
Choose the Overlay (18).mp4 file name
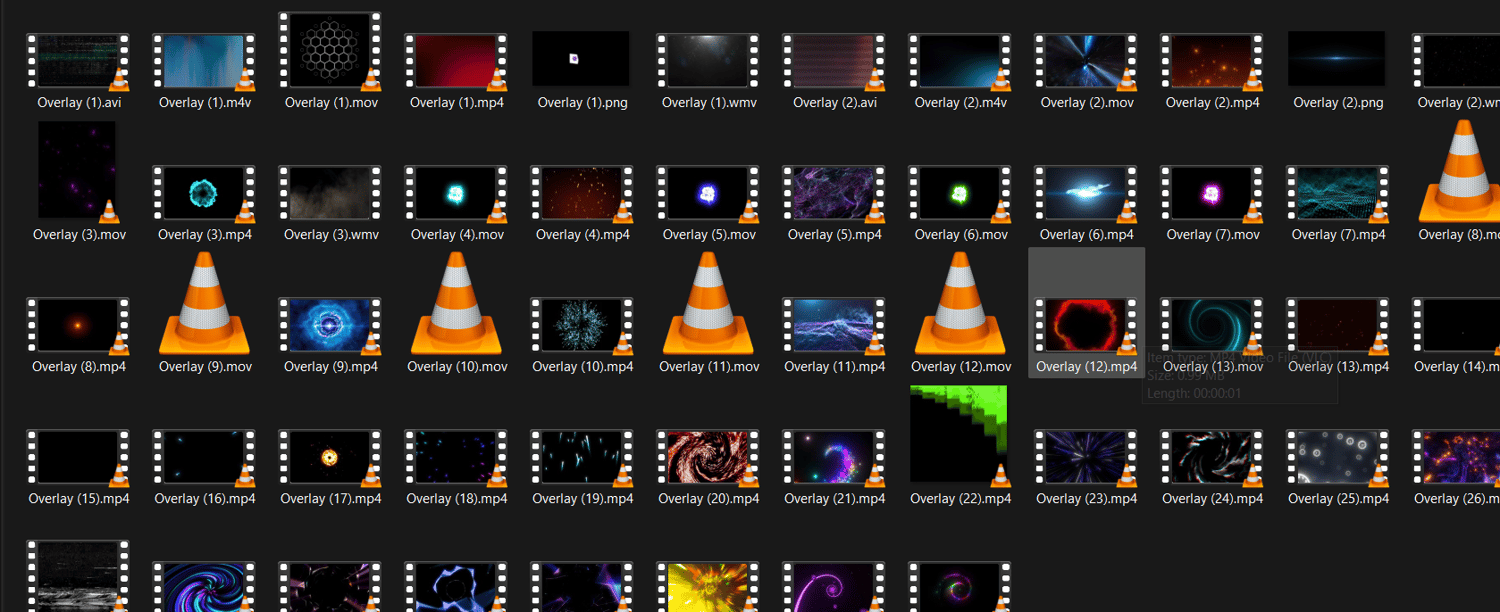456,498
